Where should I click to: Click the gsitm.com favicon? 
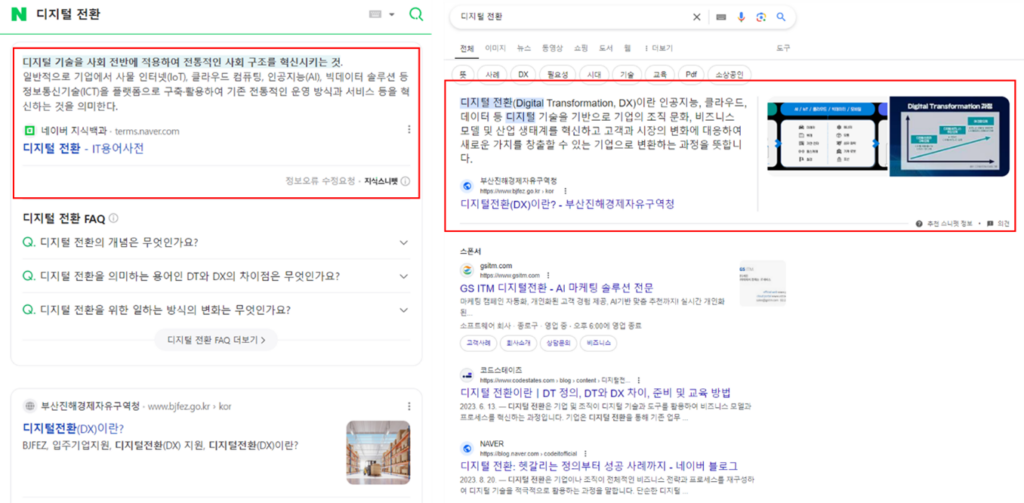467,270
